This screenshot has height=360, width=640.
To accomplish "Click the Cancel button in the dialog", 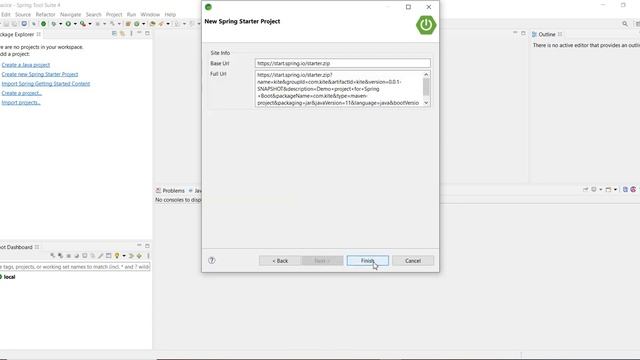I will 413,260.
